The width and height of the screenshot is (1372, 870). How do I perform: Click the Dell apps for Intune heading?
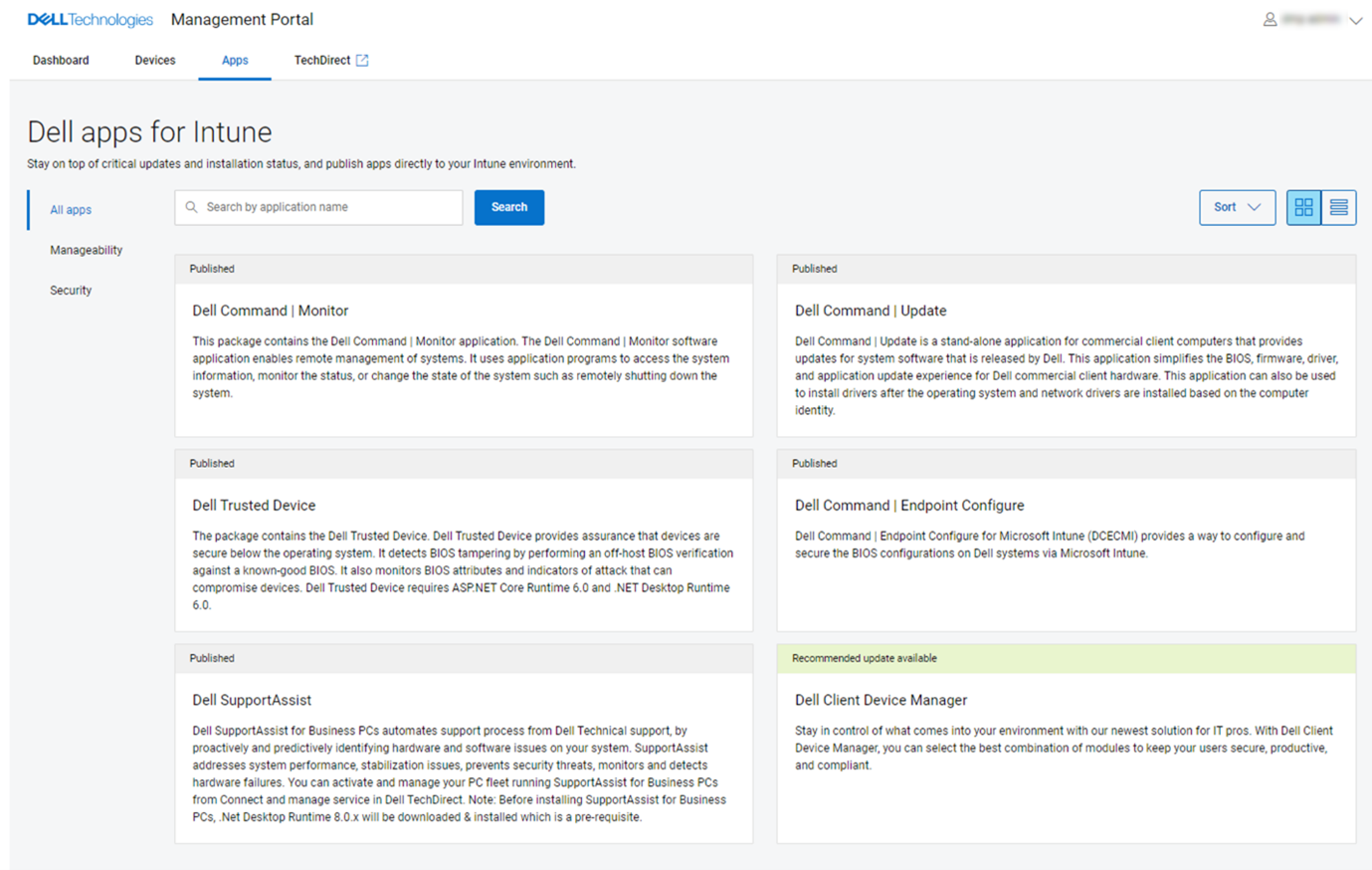coord(149,132)
